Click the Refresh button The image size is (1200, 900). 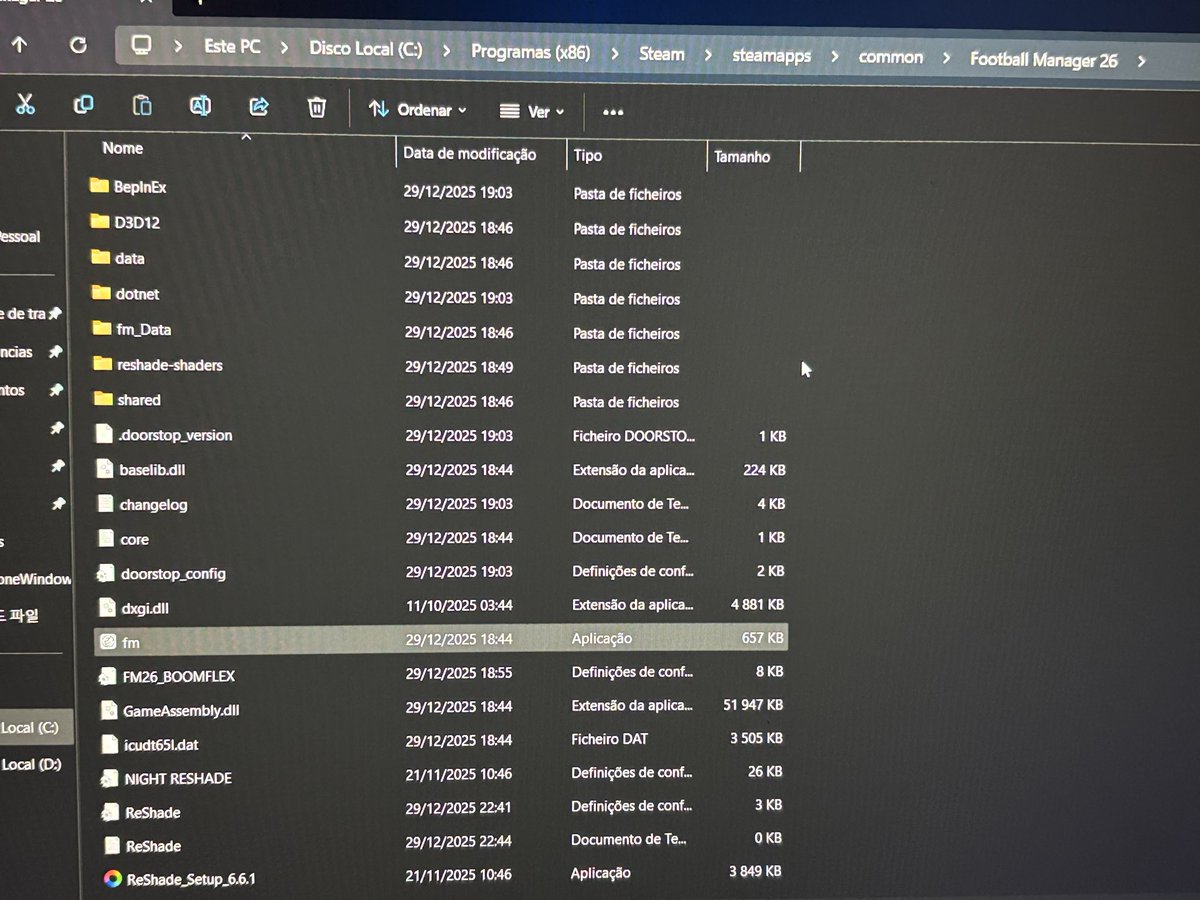point(78,44)
